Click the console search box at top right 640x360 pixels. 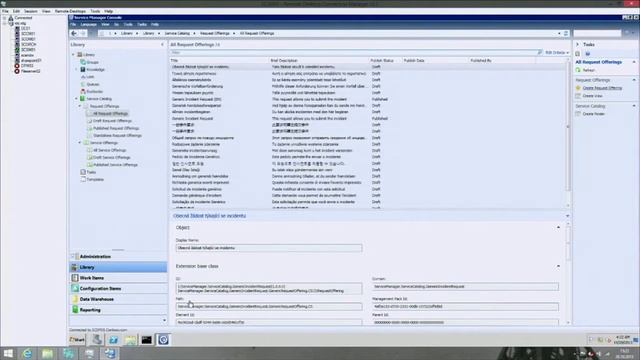pos(597,33)
